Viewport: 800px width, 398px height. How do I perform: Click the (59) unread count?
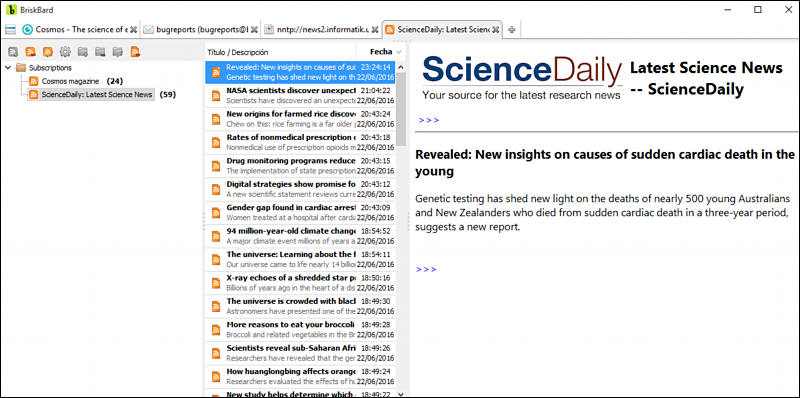168,94
